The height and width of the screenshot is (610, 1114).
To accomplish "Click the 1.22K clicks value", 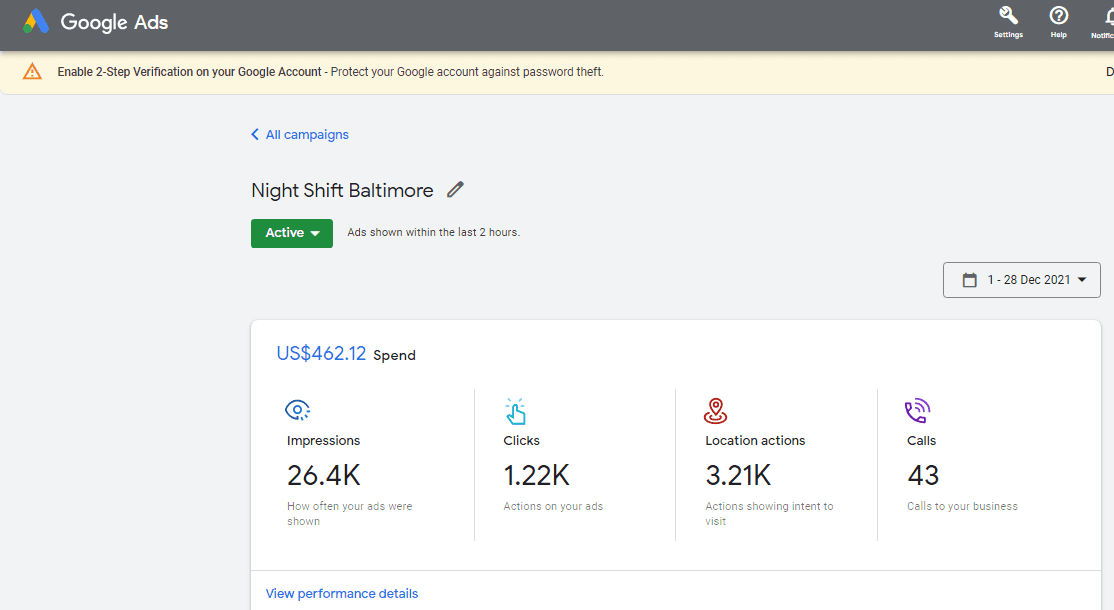I will pyautogui.click(x=536, y=475).
